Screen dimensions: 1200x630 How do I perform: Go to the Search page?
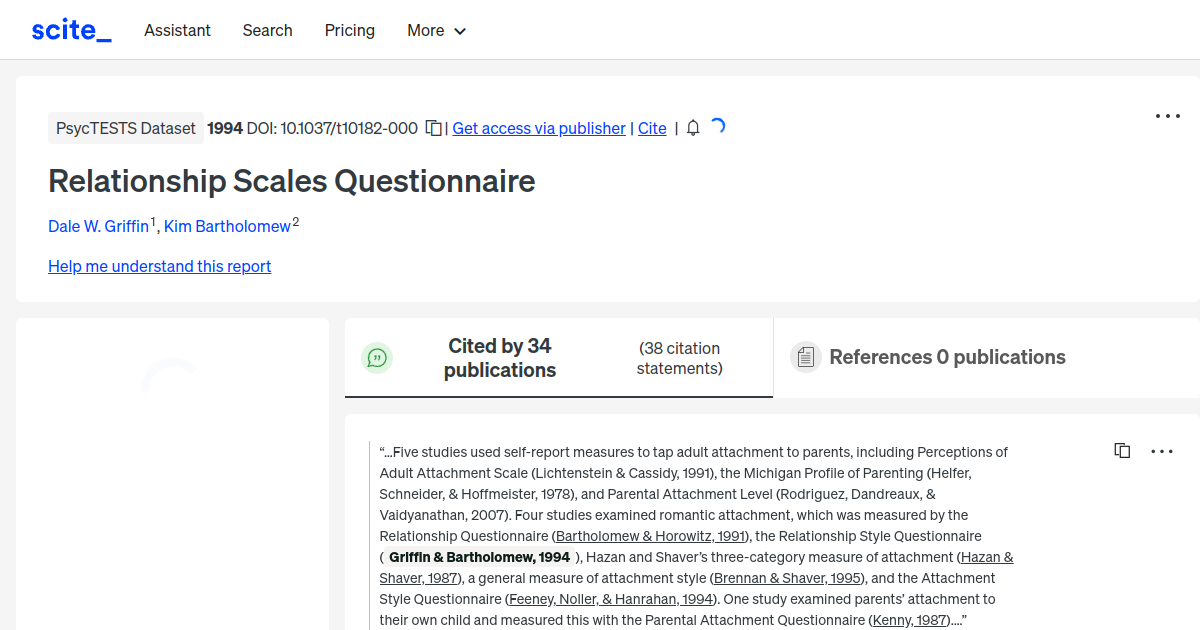[267, 30]
